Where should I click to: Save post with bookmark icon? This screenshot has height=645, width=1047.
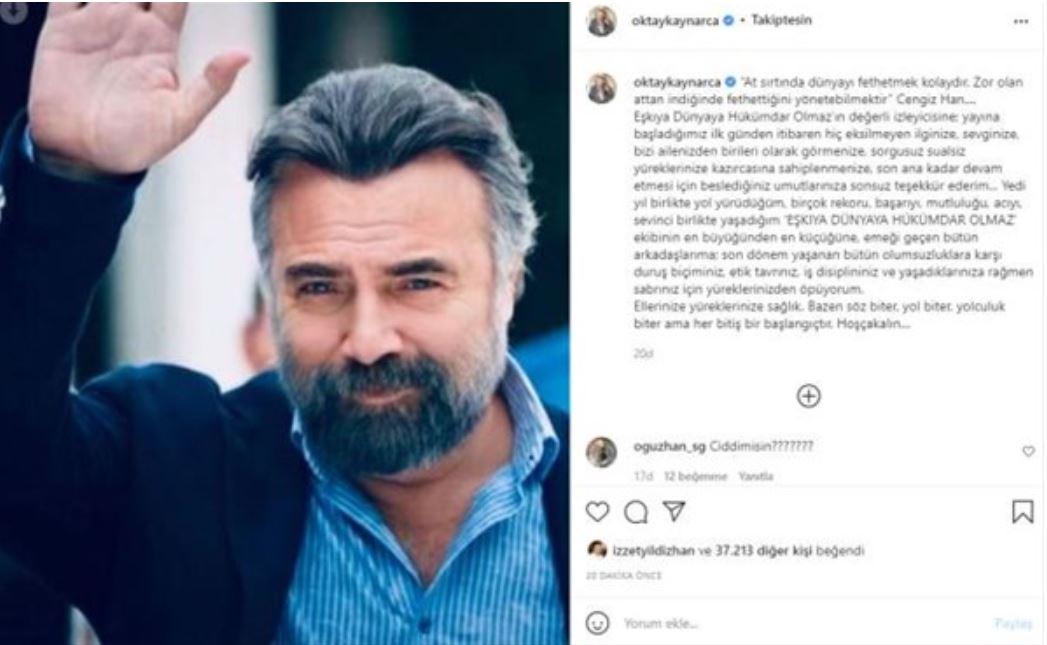tap(1022, 512)
